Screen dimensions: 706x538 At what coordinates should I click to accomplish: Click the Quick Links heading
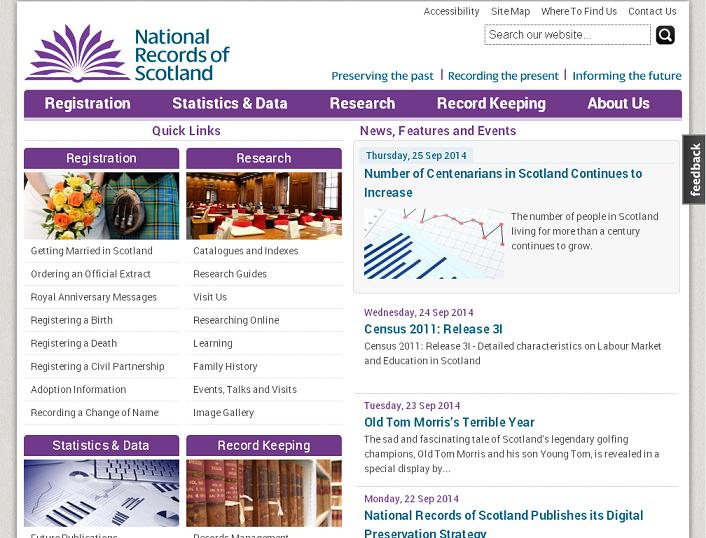coord(186,131)
